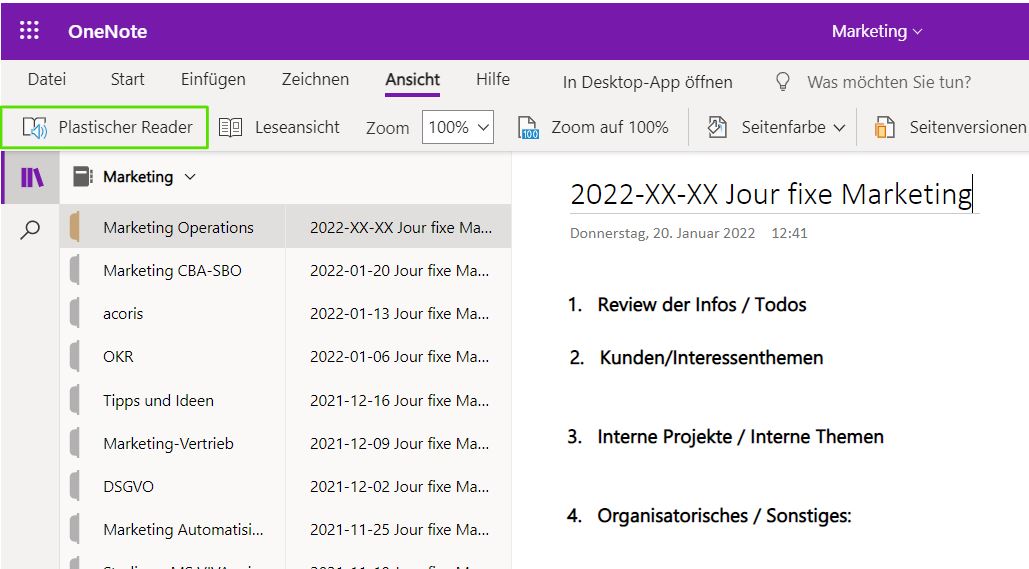Click the Seitenversionen icon
The image size is (1029, 569).
click(x=884, y=127)
